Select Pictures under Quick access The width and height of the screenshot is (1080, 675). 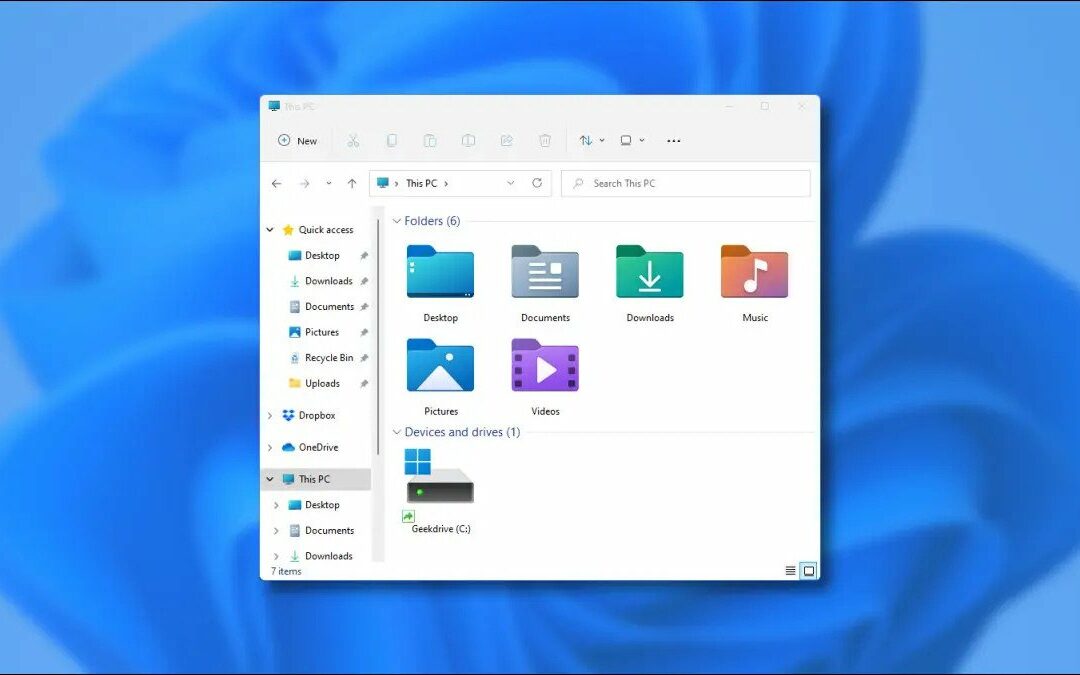tap(322, 332)
